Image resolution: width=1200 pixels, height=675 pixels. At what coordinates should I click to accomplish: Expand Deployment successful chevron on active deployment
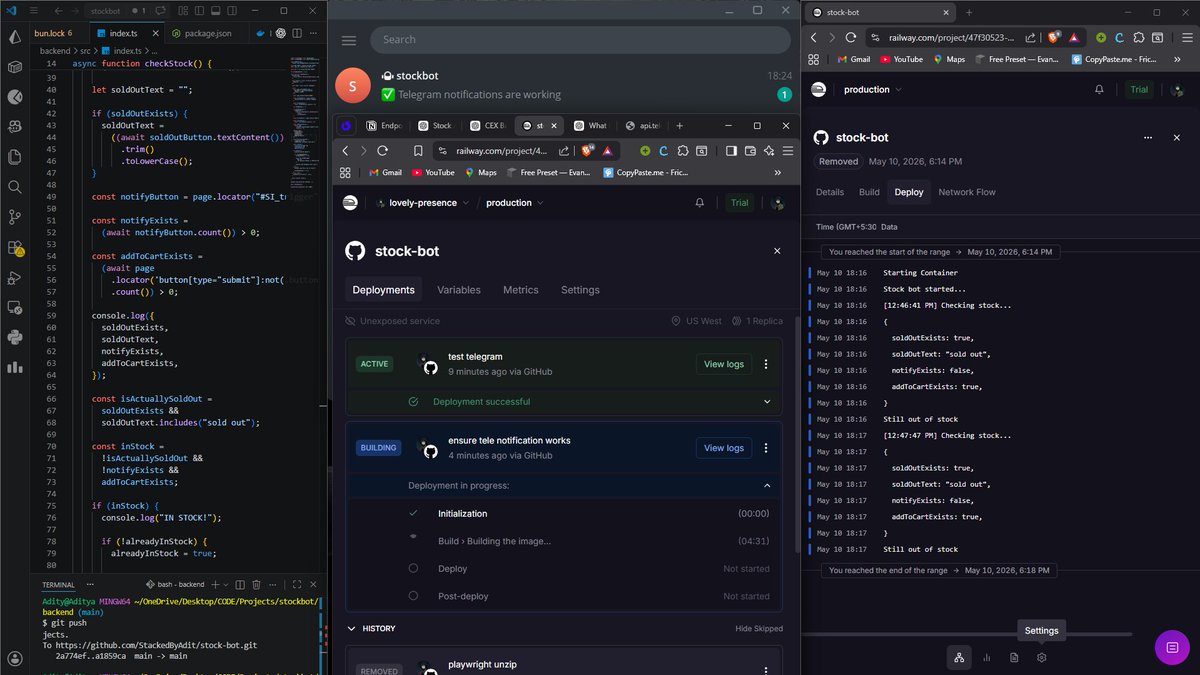(x=767, y=402)
